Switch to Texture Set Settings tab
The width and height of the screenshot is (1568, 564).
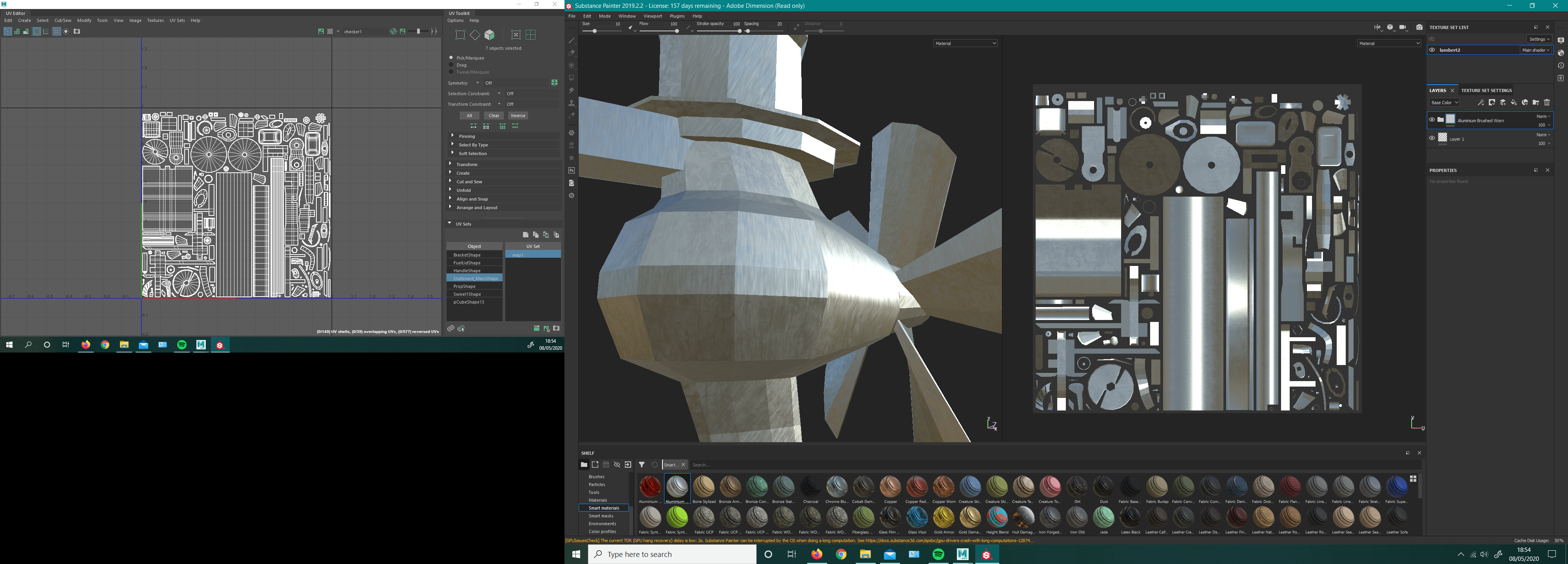tap(1486, 90)
